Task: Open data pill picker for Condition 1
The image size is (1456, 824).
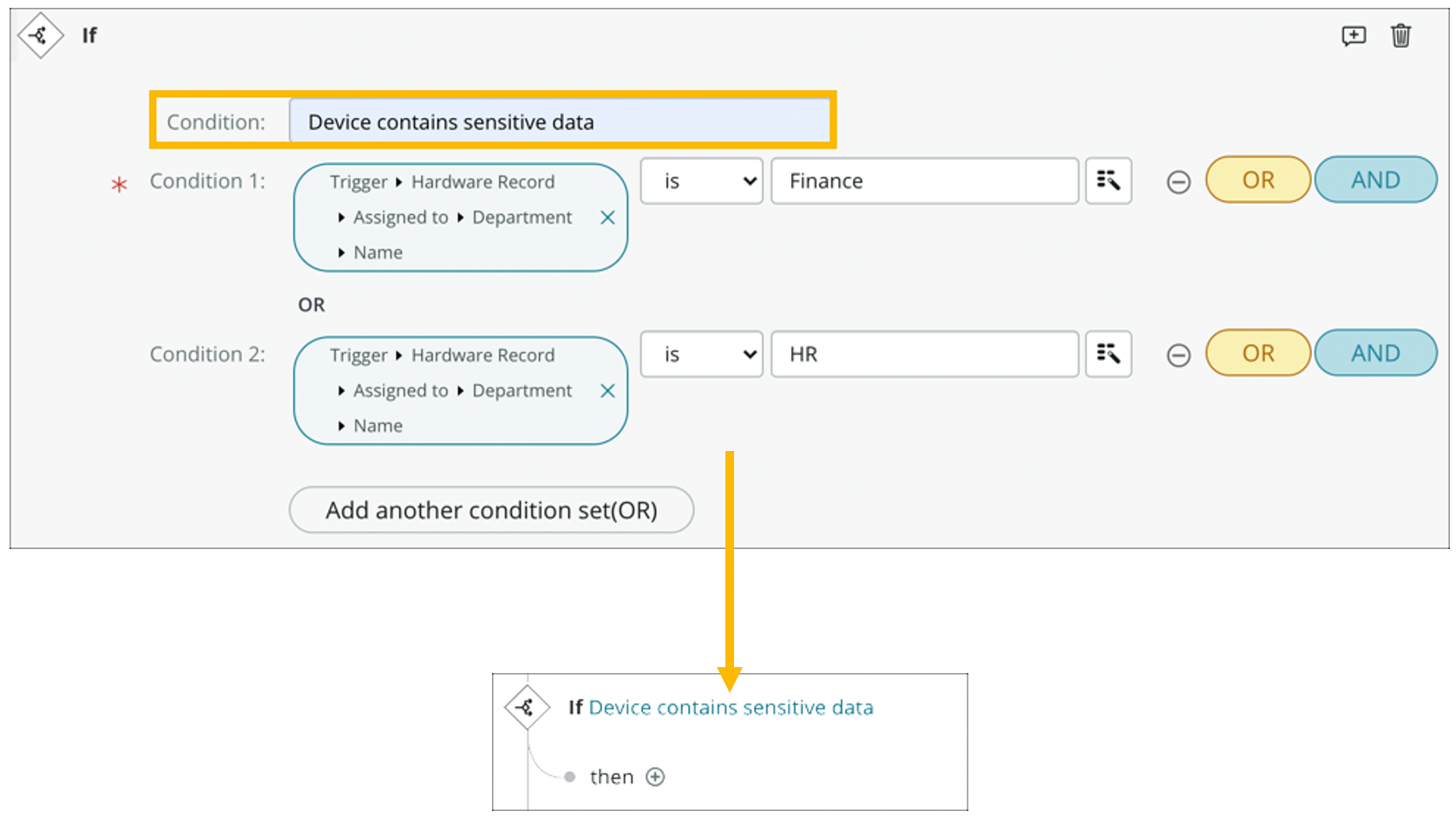Action: 1108,181
